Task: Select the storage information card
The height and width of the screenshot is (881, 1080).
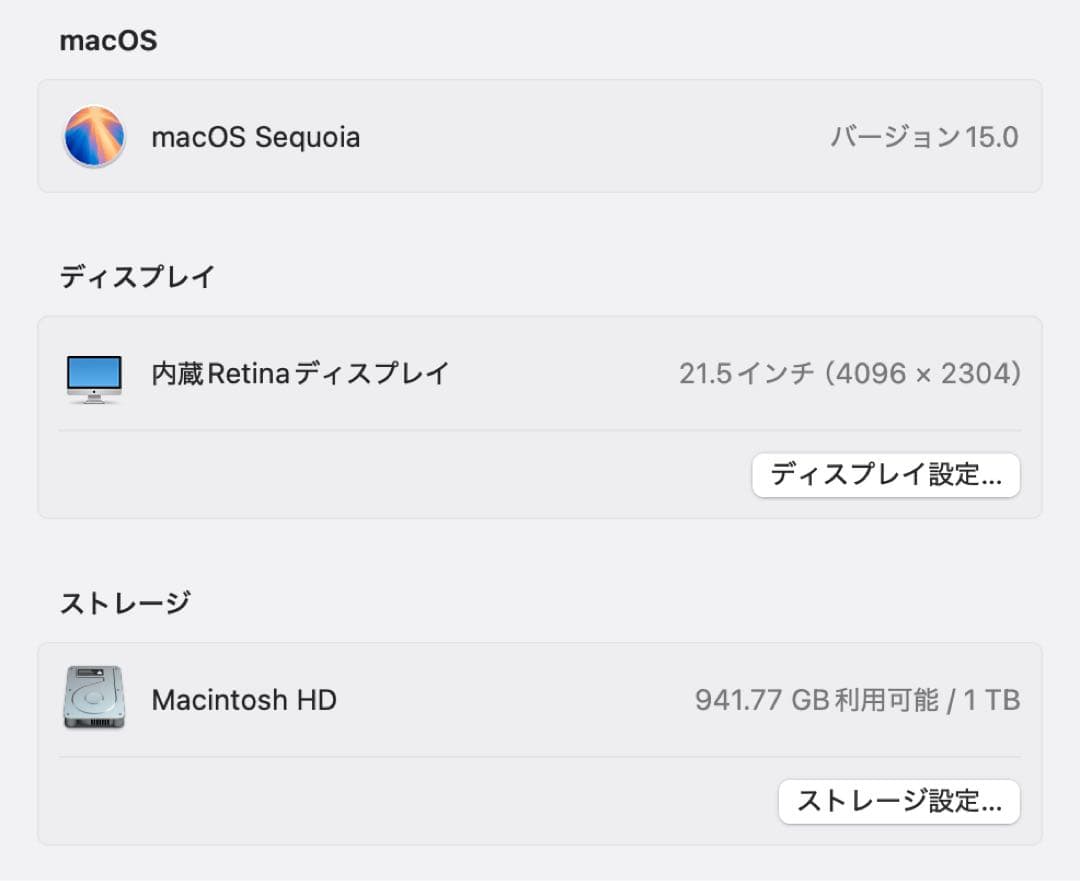Action: point(540,740)
